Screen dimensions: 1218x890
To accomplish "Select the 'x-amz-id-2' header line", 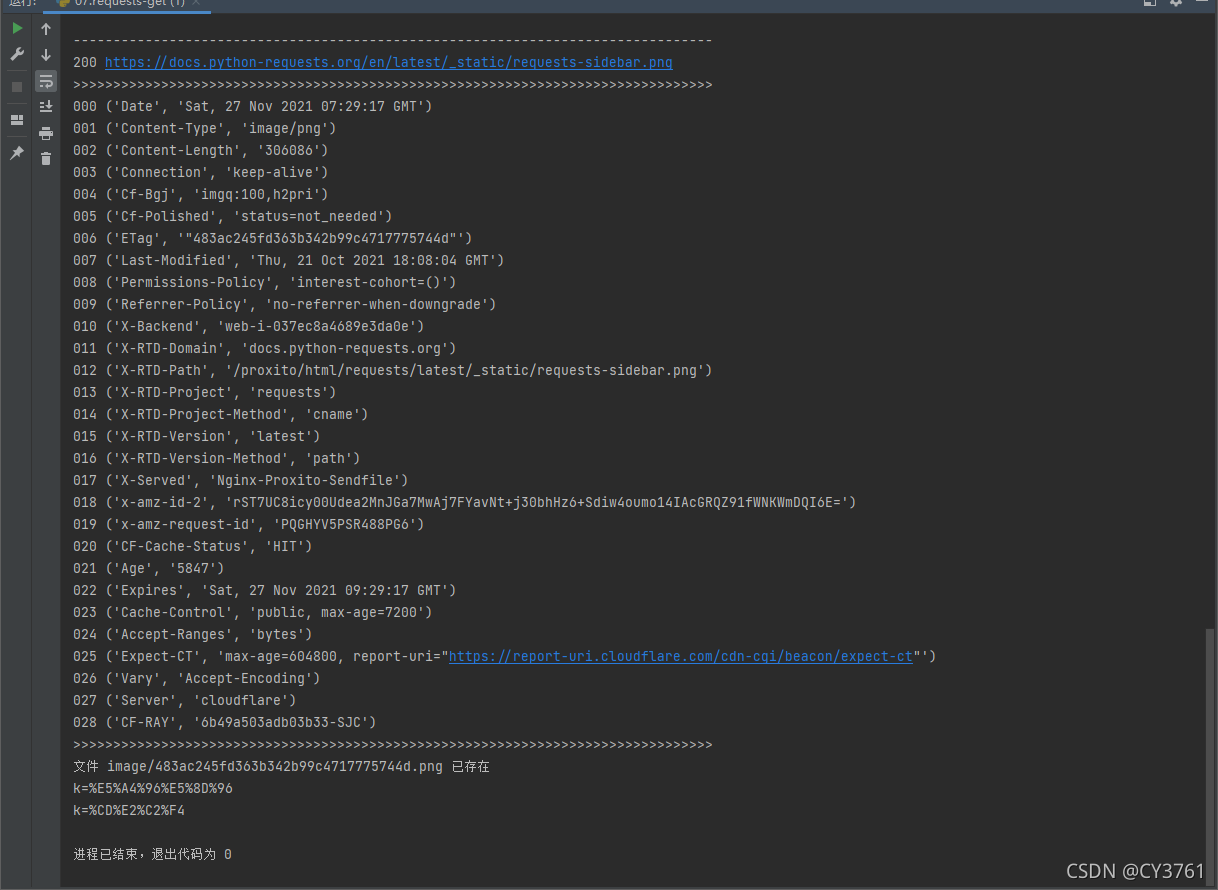I will [465, 502].
